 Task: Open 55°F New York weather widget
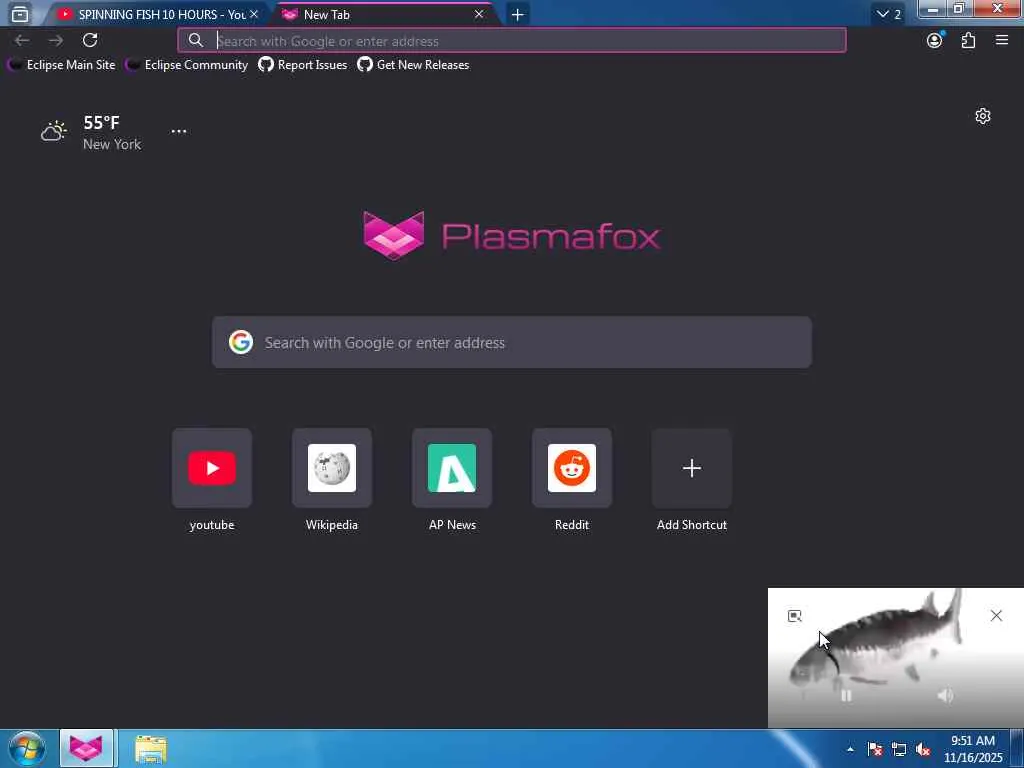[x=91, y=133]
